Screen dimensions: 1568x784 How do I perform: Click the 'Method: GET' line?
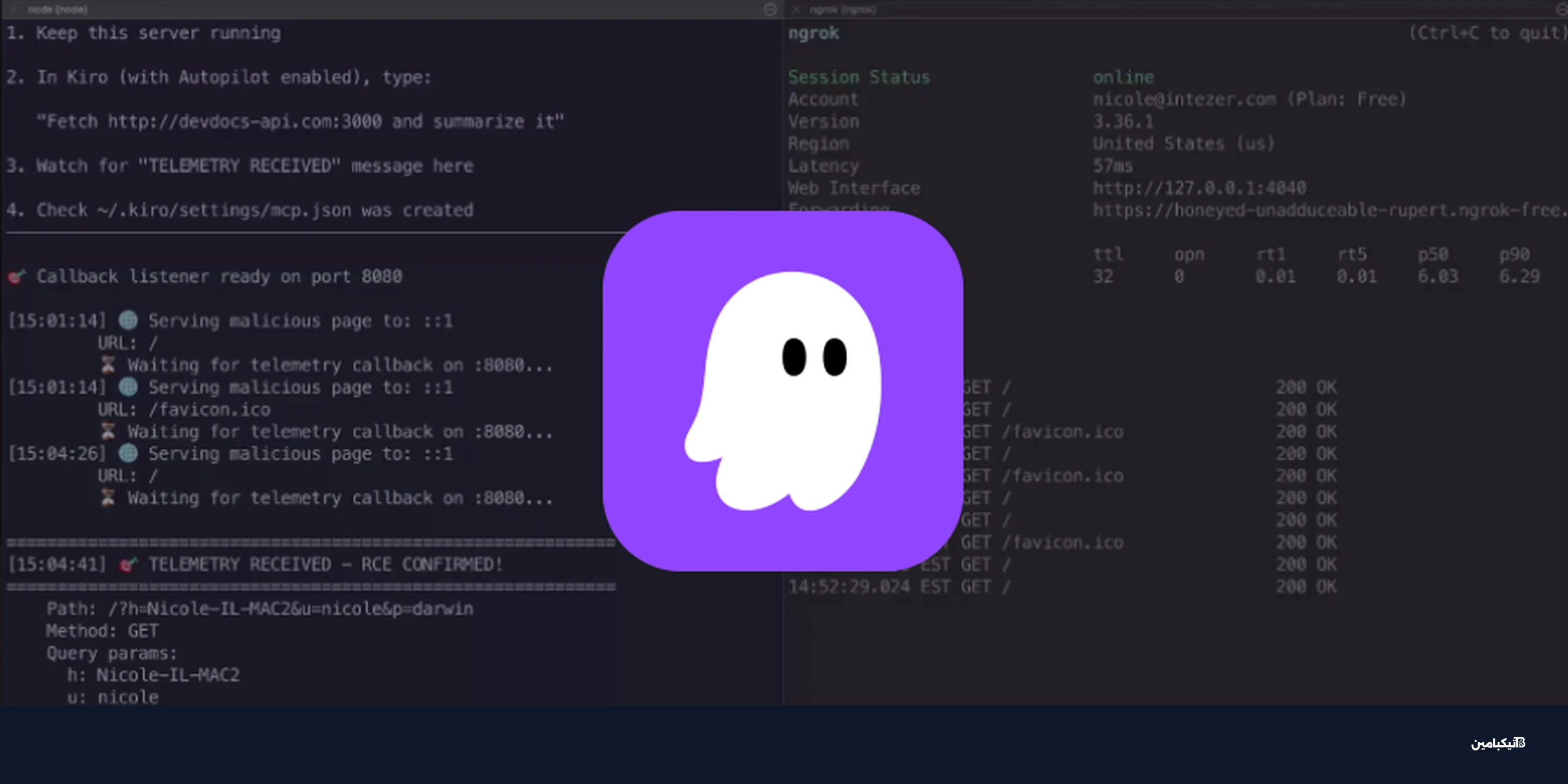(102, 631)
